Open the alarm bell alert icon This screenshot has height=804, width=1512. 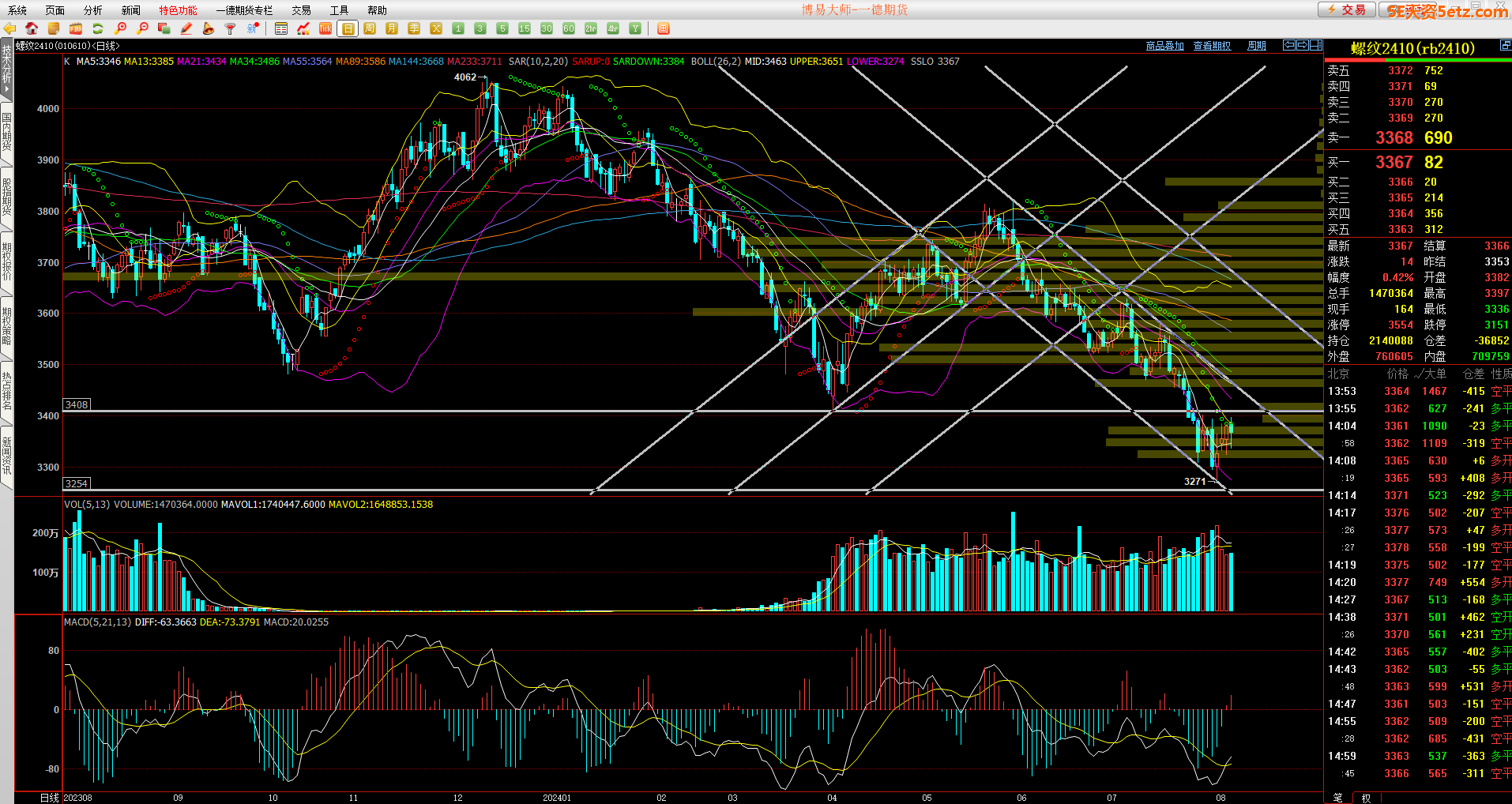pyautogui.click(x=209, y=28)
